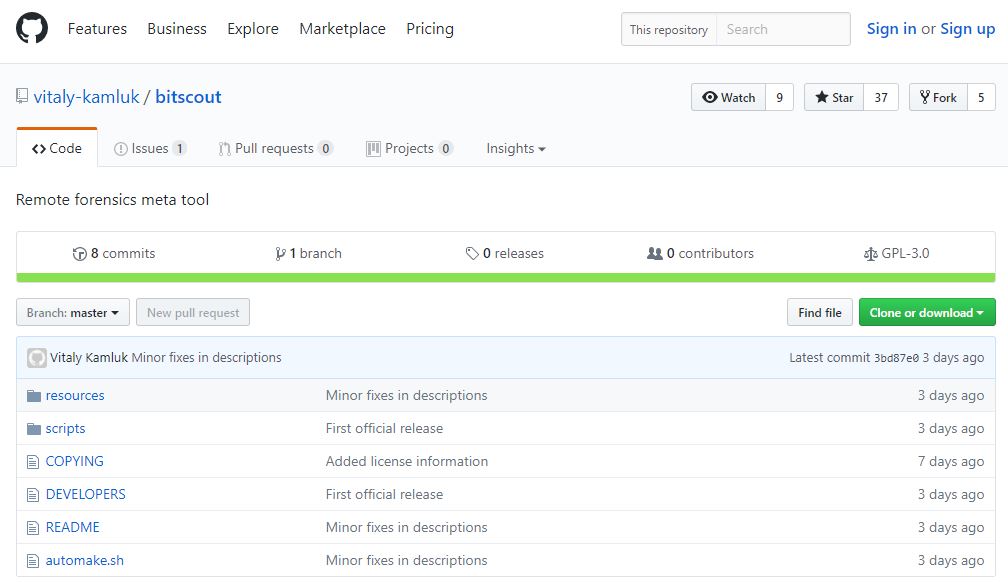Image resolution: width=1008 pixels, height=582 pixels.
Task: Click the README file icon
Action: click(33, 528)
